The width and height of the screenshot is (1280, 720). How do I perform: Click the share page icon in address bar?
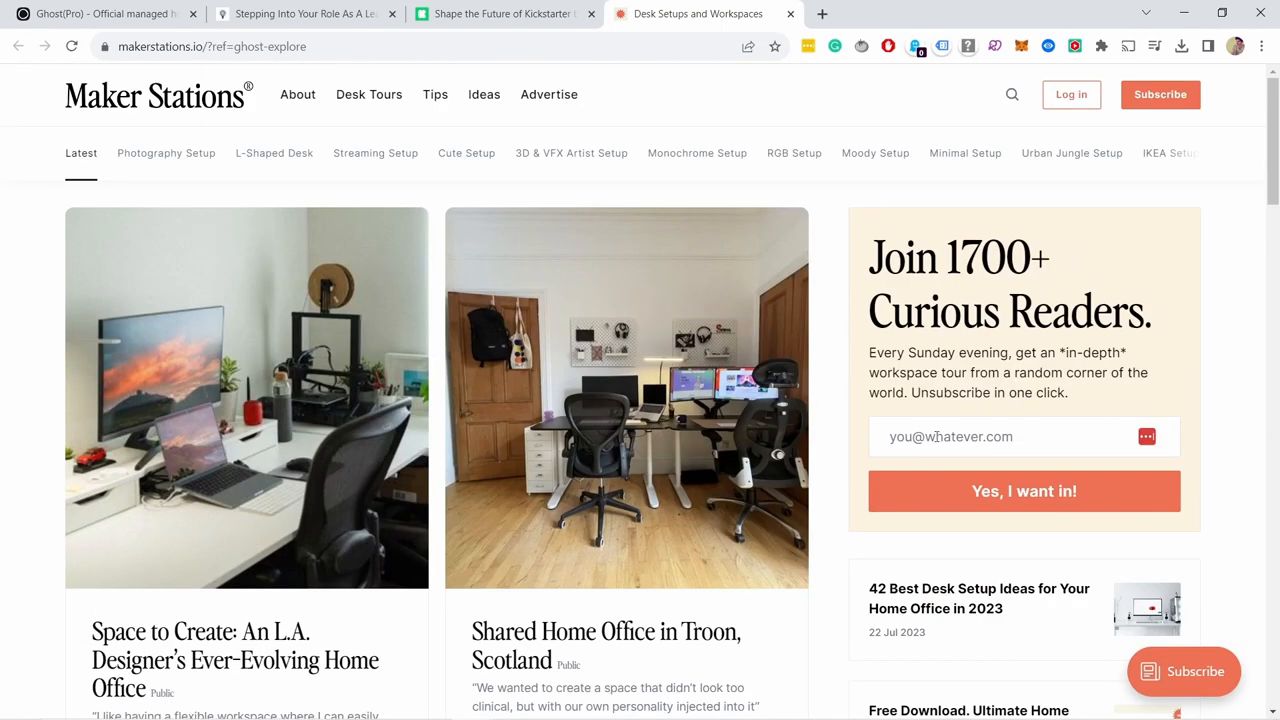[748, 46]
